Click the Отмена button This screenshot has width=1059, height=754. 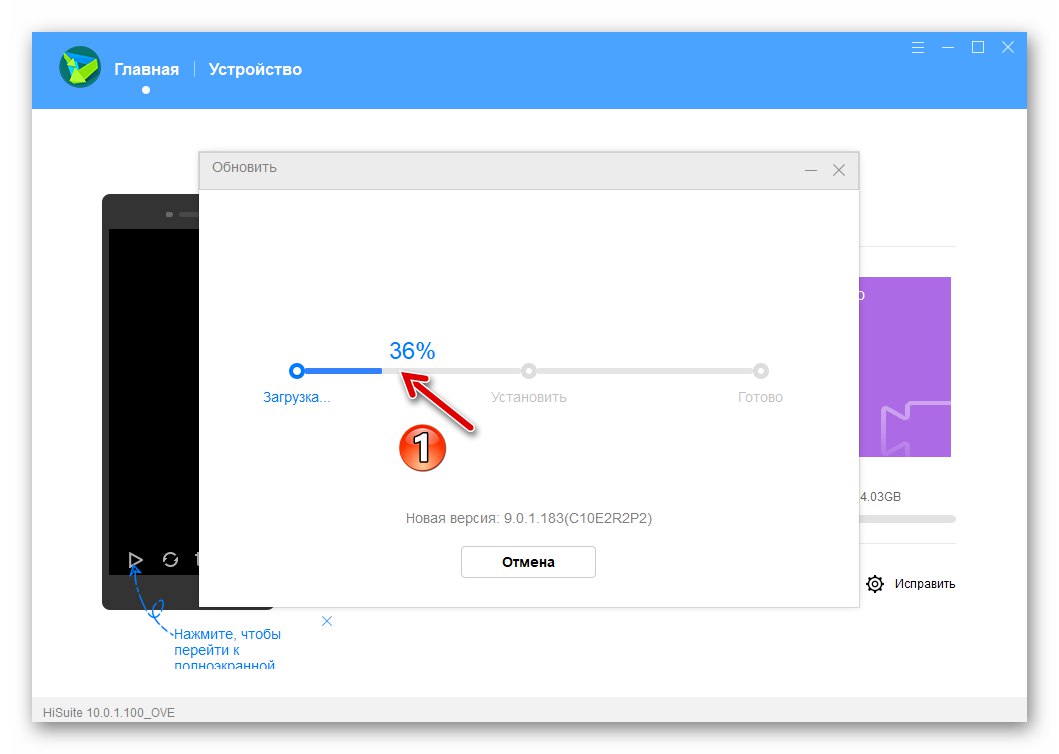528,562
